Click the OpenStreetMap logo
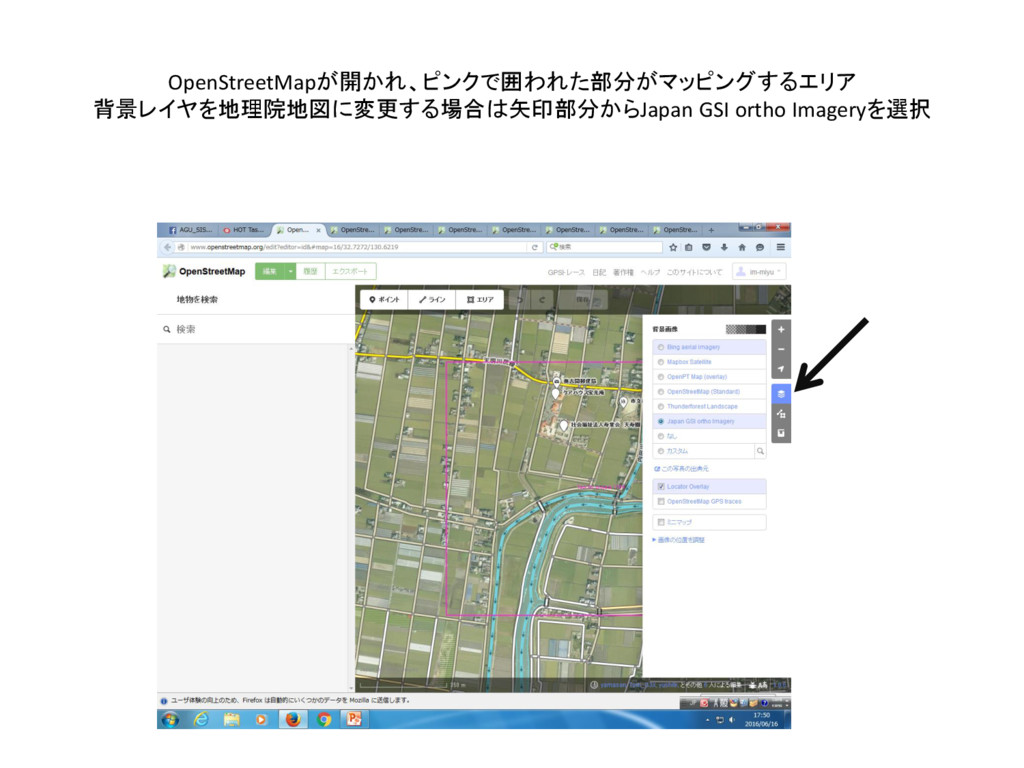 click(x=204, y=271)
